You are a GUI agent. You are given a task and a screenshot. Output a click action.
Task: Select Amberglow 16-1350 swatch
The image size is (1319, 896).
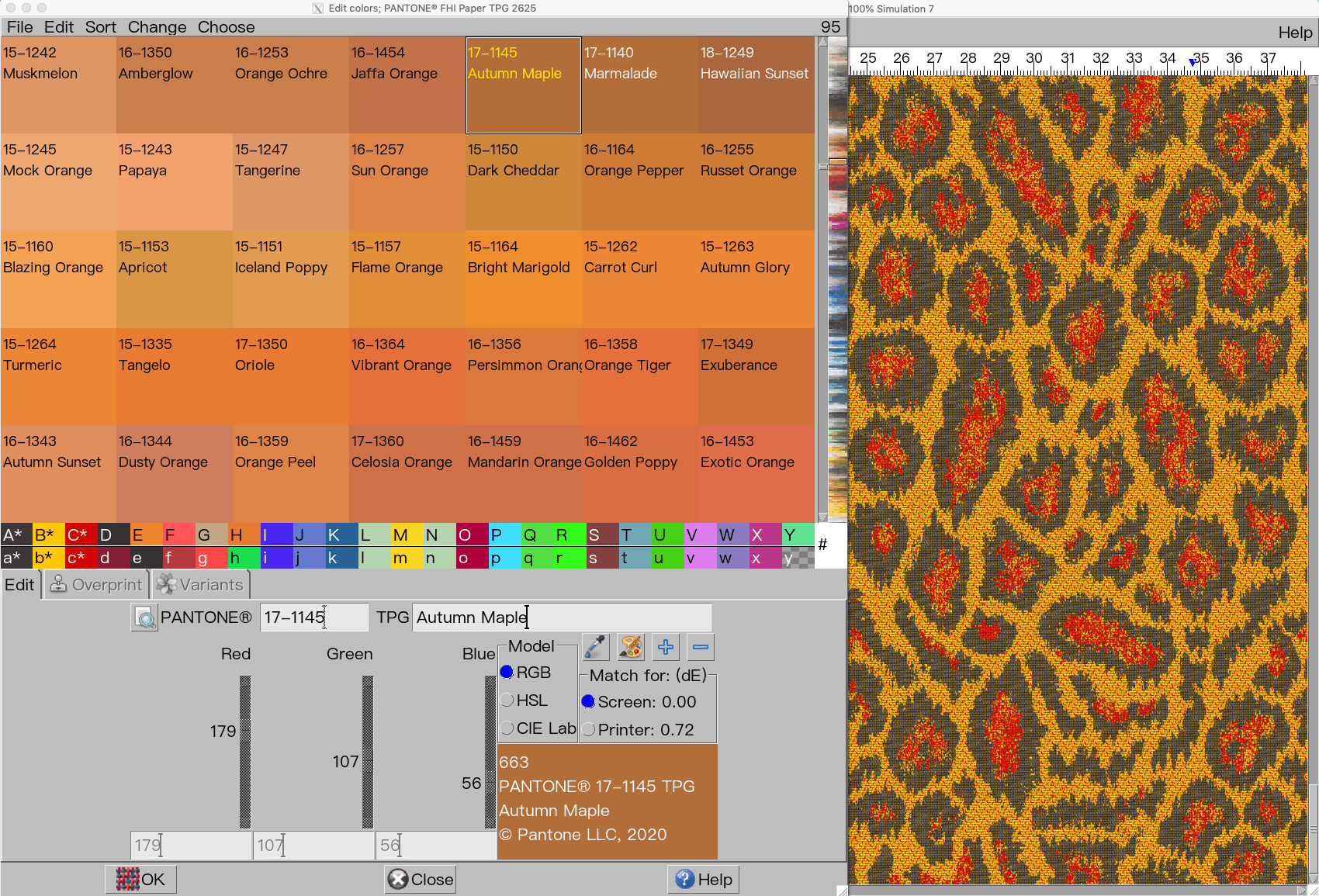point(175,85)
